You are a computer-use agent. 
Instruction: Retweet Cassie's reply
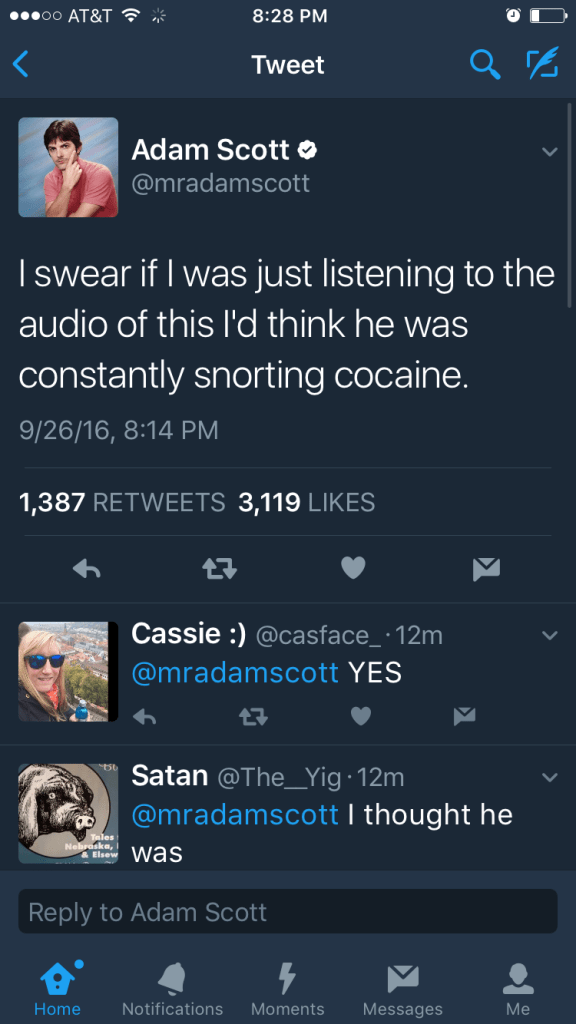point(249,717)
